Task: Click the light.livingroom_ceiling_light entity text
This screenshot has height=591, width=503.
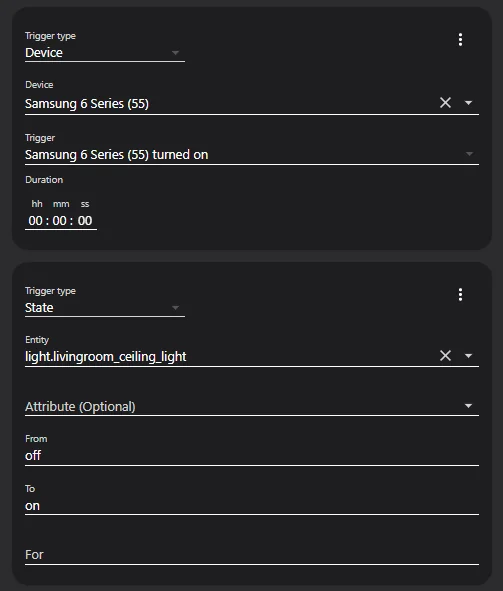Action: (105, 357)
